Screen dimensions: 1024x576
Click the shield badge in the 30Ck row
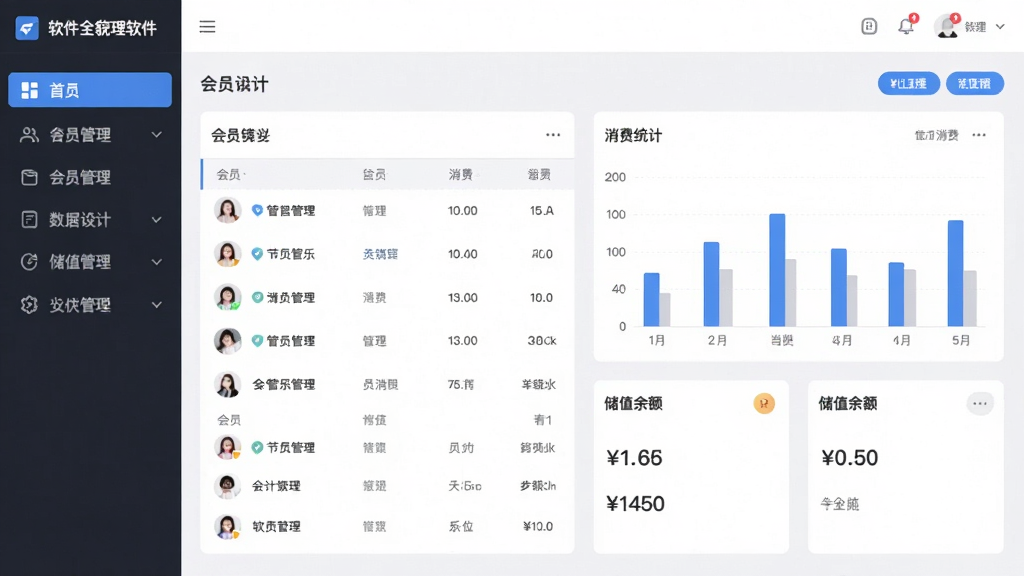point(257,340)
